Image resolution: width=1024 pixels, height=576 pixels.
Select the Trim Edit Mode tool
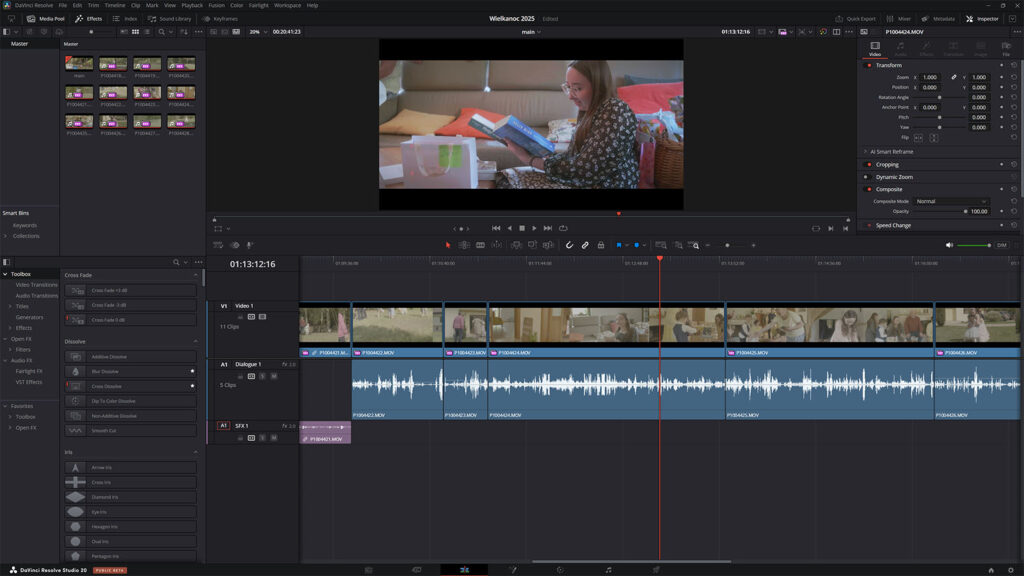click(464, 245)
